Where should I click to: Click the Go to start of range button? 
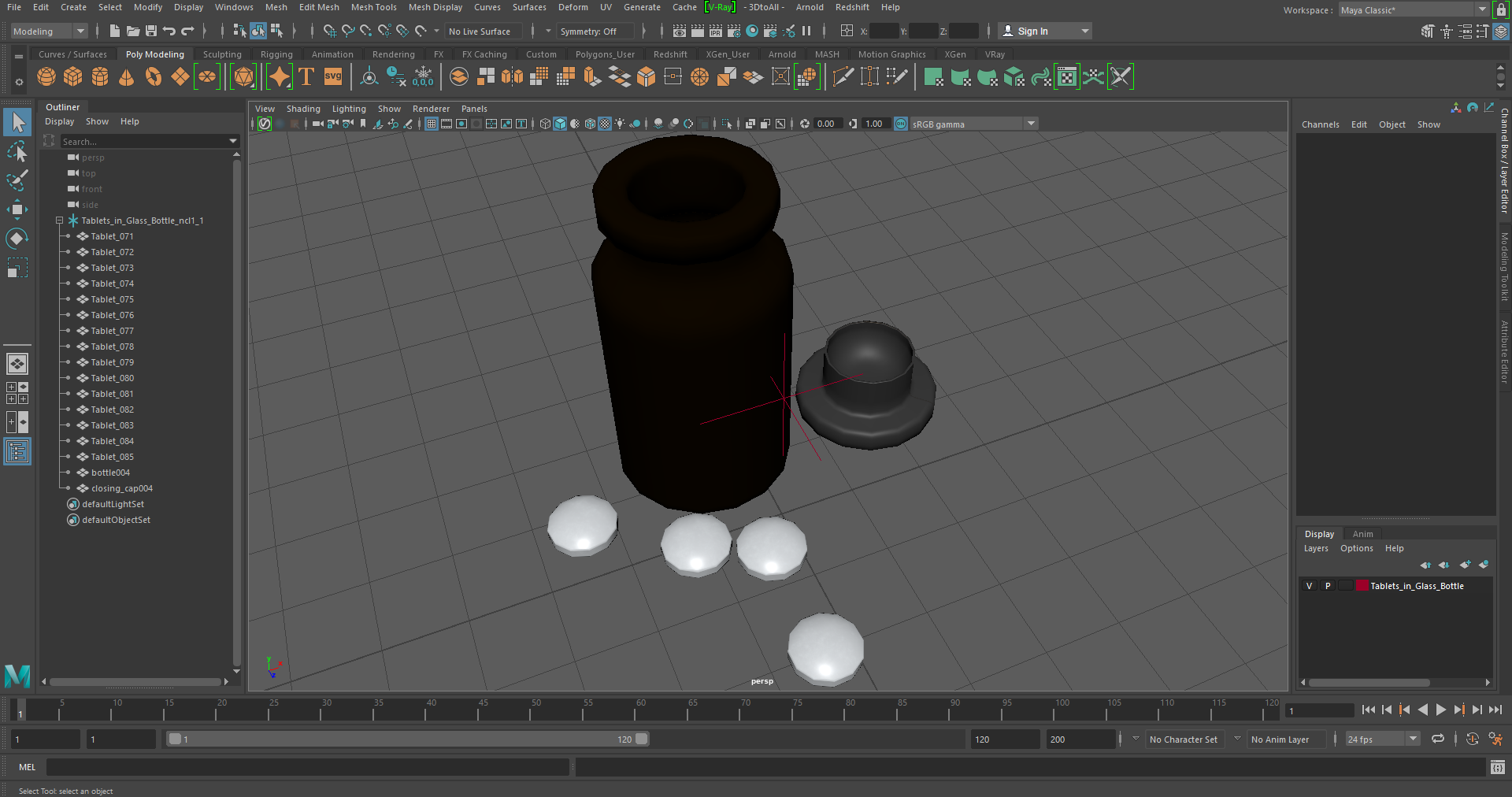coord(1368,710)
